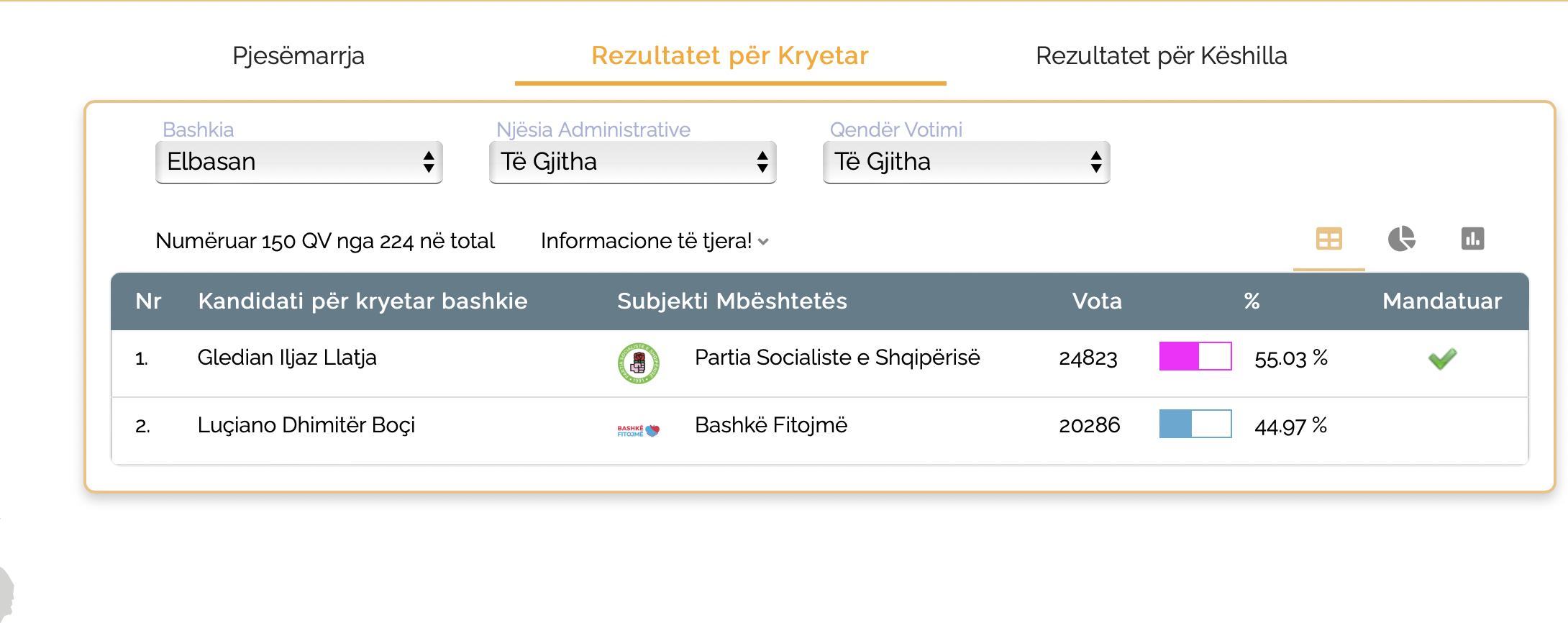Screen dimensions: 1568x623
Task: Show results as bar chart
Action: click(1472, 239)
